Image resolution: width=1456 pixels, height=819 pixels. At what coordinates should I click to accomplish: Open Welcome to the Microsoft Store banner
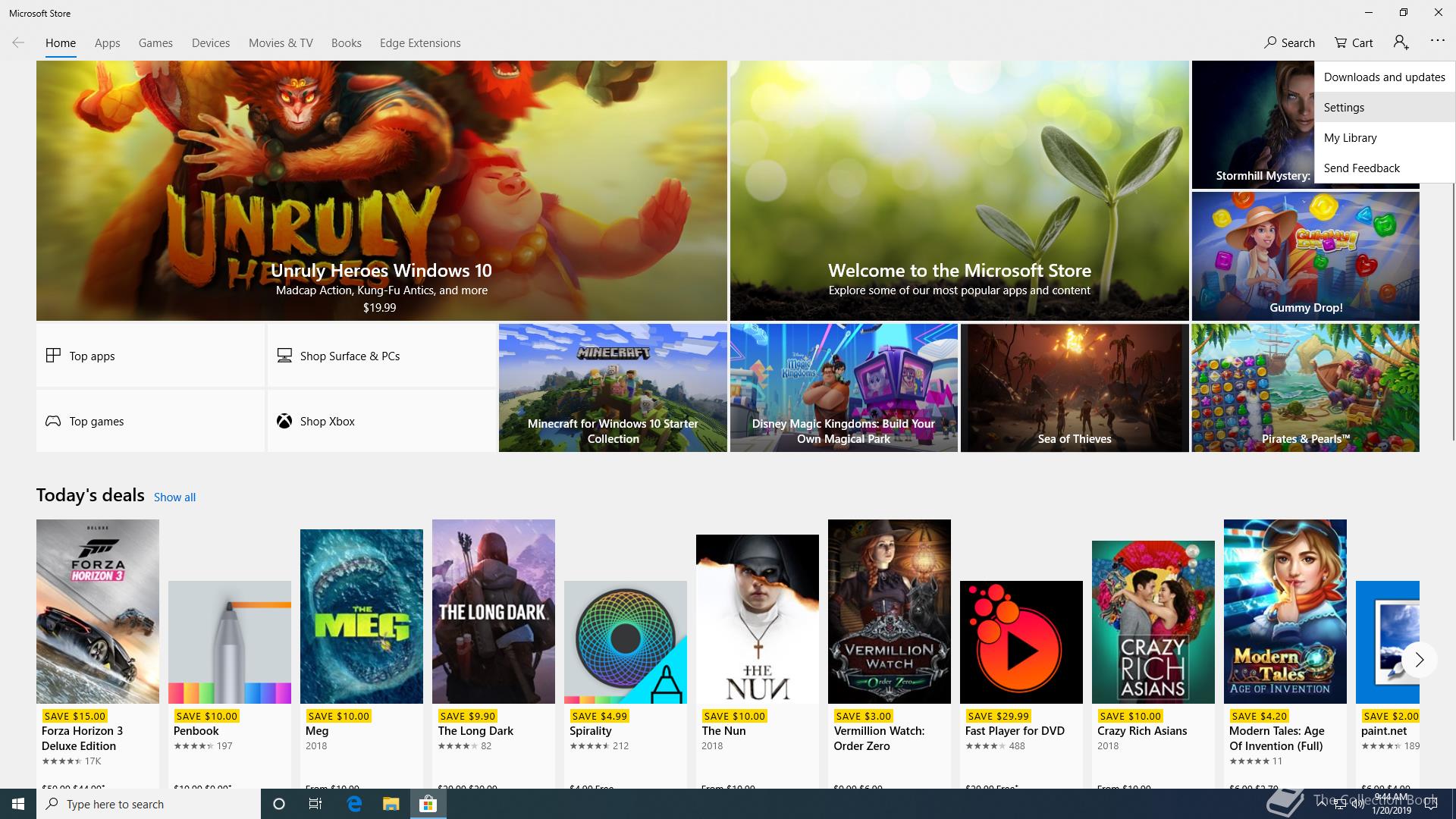[x=959, y=190]
